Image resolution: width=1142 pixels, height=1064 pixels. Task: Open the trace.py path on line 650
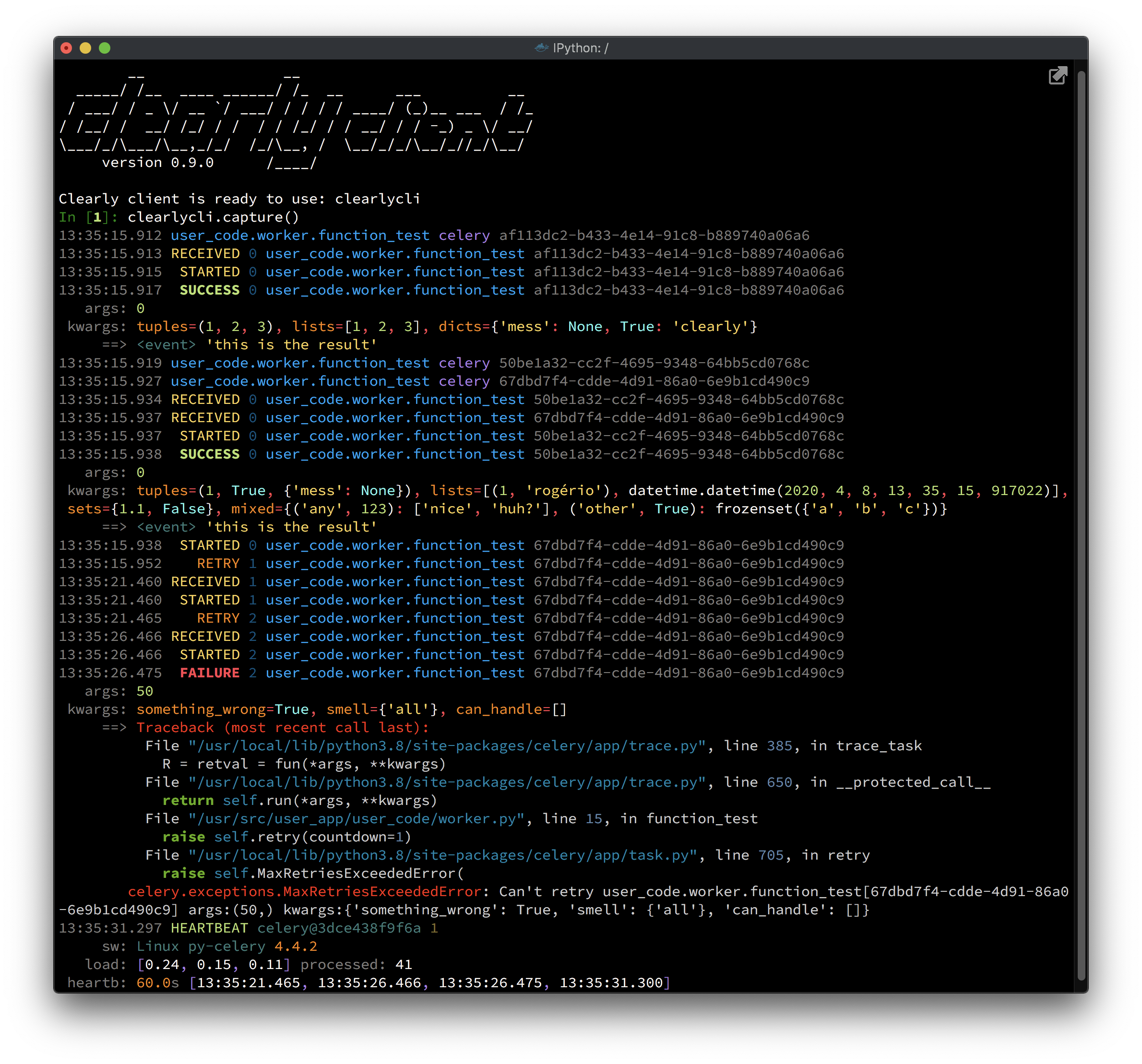pyautogui.click(x=447, y=782)
